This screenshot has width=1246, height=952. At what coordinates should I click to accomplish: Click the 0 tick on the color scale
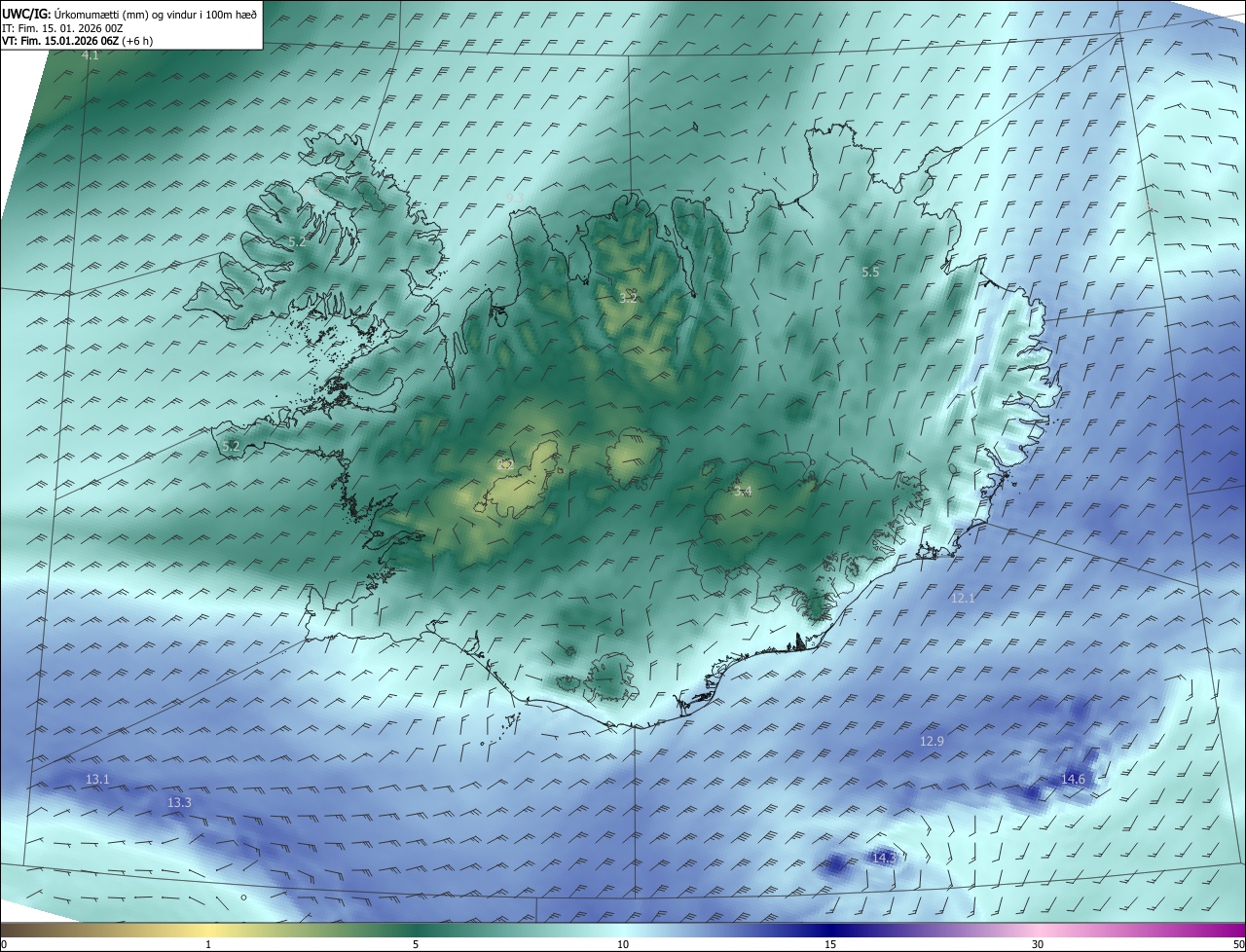click(4, 945)
